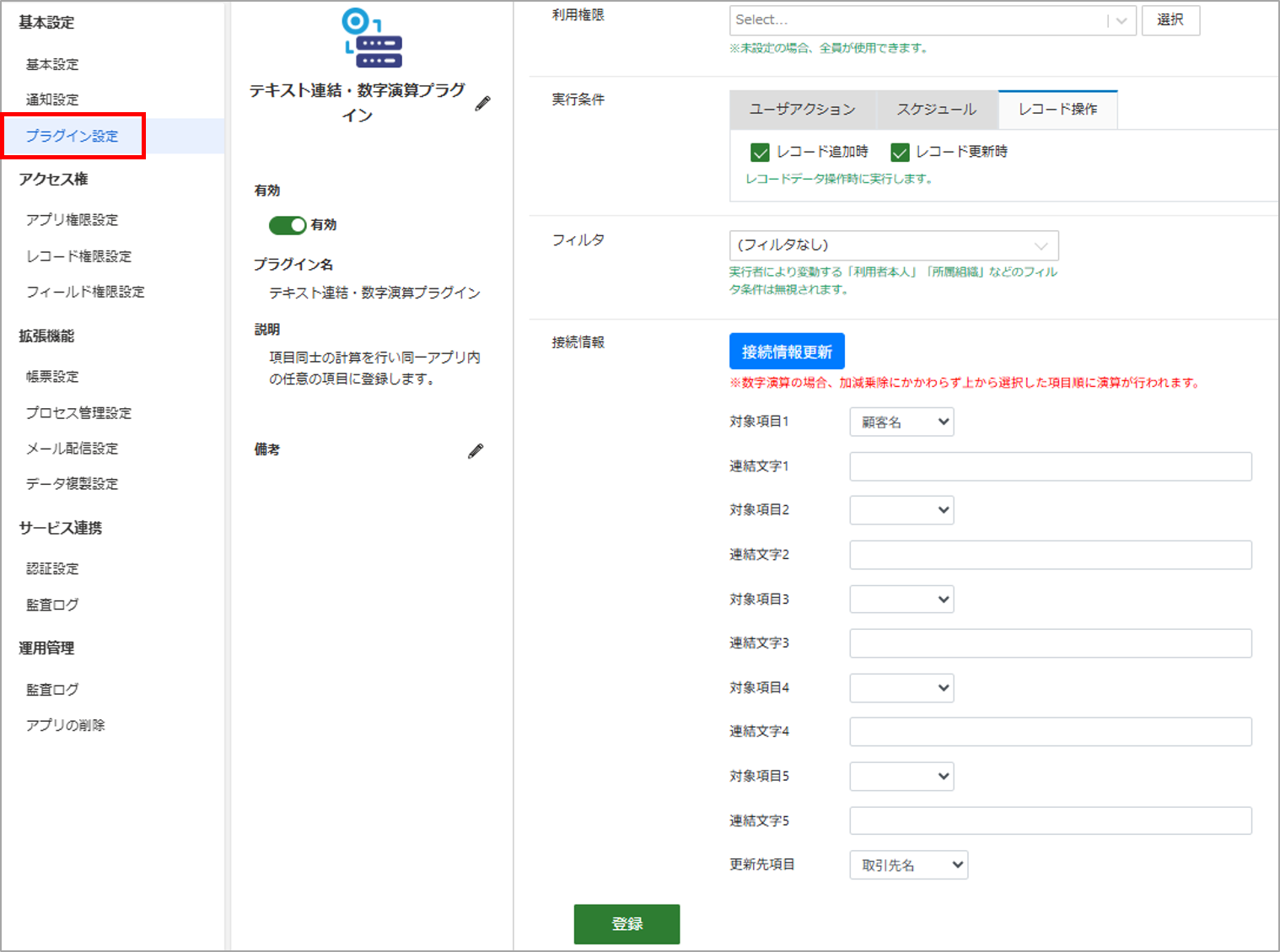Screen dimensions: 1280x952
Task: Open 基本設定 sidebar item
Action: pyautogui.click(x=52, y=65)
